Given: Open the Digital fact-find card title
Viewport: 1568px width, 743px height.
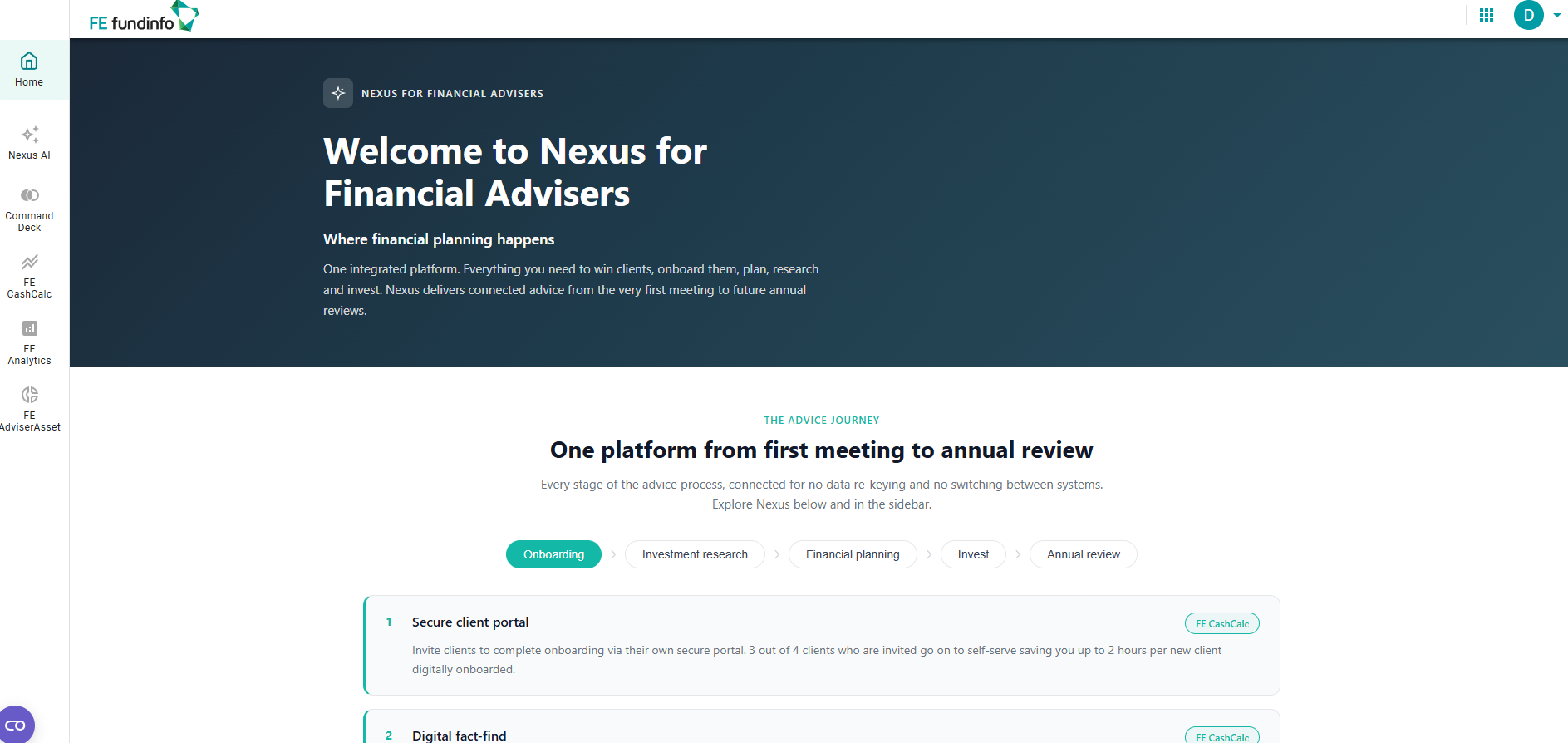Looking at the screenshot, I should point(459,736).
